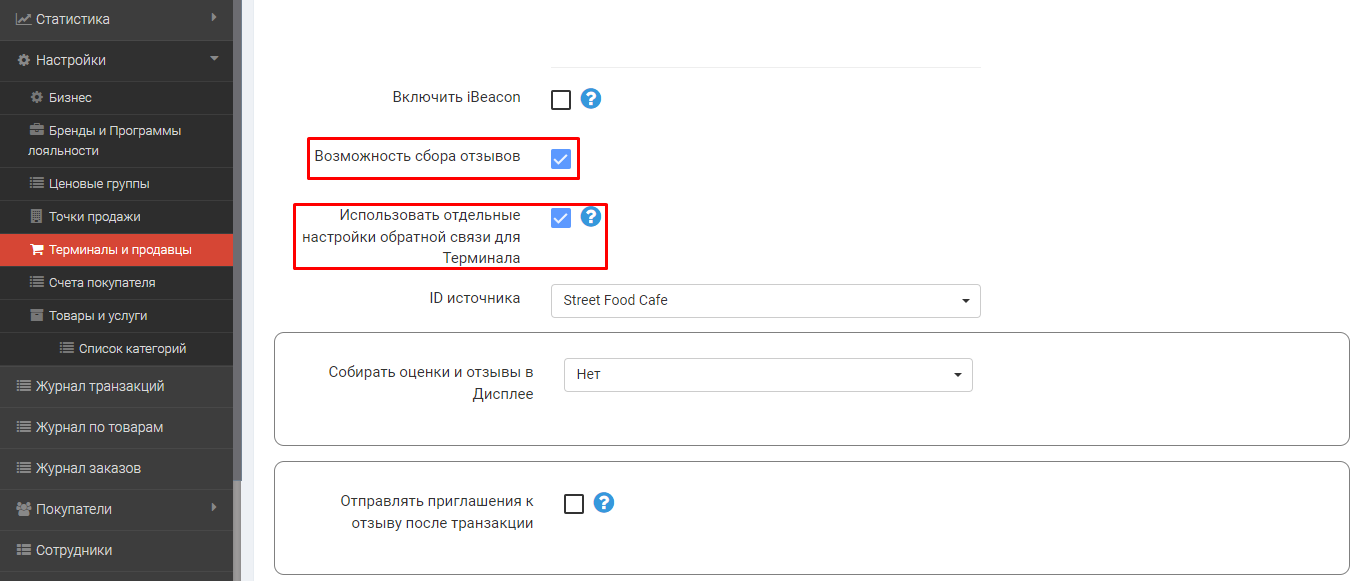Screen dimensions: 1355x581
Task: Go to Товары и услуги menu item
Action: coord(97,316)
